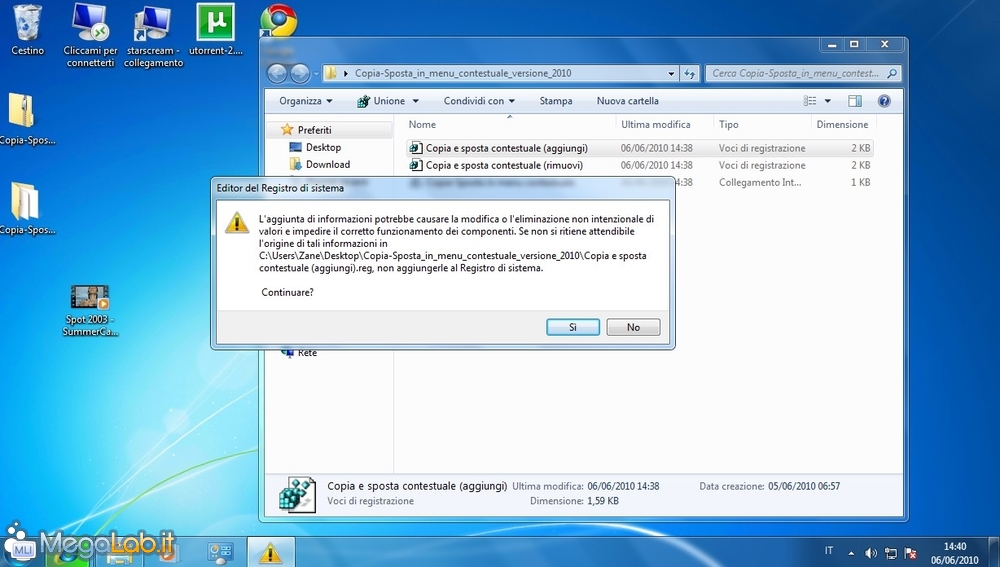Go back in Explorer navigation
Screen dimensions: 1000x567
(x=277, y=74)
